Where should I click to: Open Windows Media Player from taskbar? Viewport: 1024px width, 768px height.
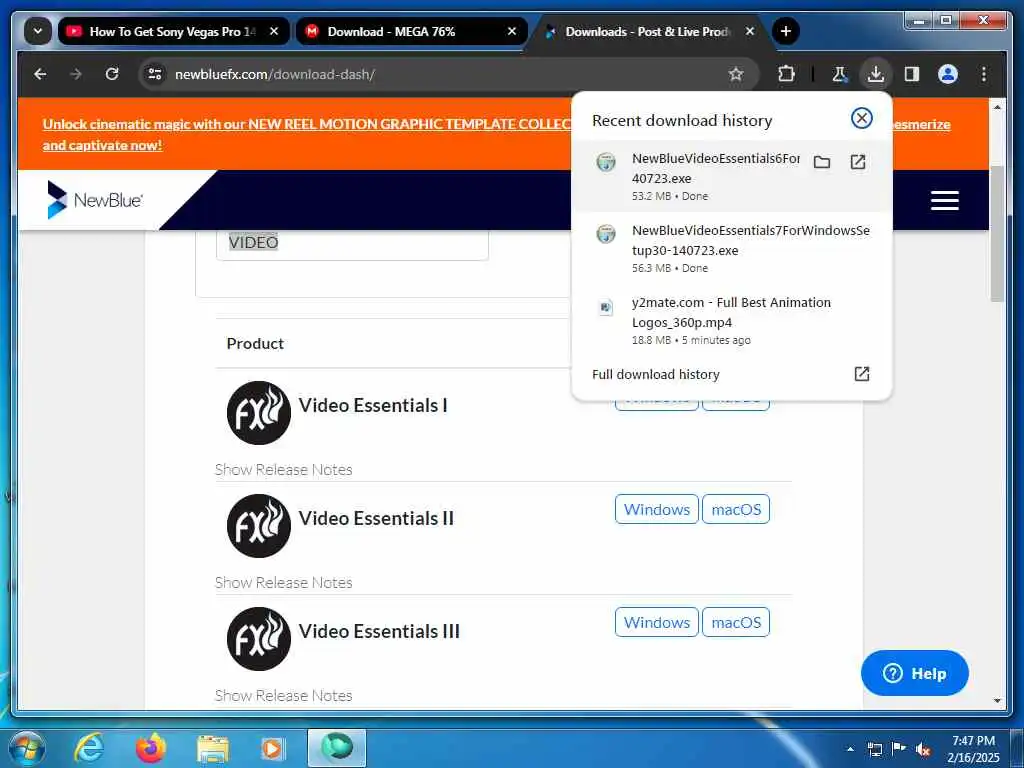click(x=273, y=749)
